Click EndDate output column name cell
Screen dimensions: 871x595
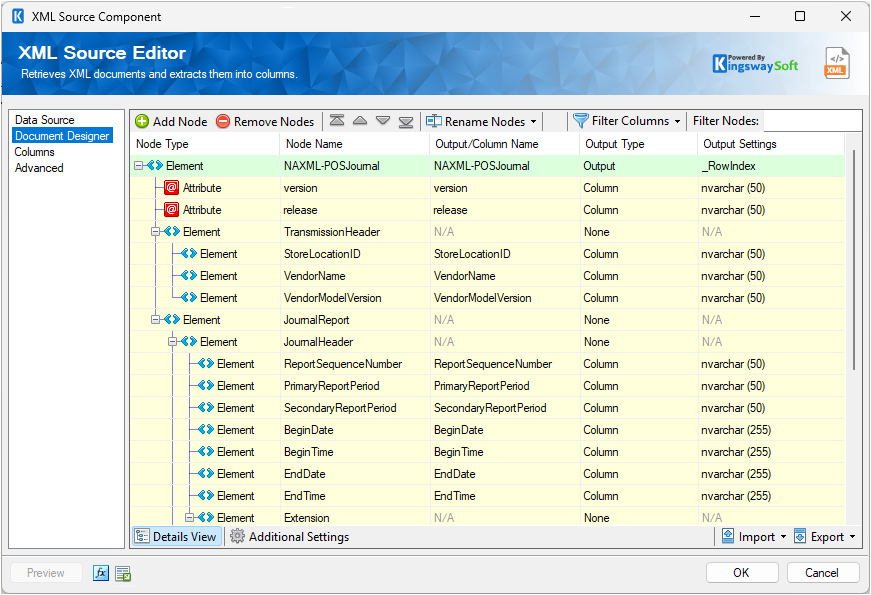point(504,474)
